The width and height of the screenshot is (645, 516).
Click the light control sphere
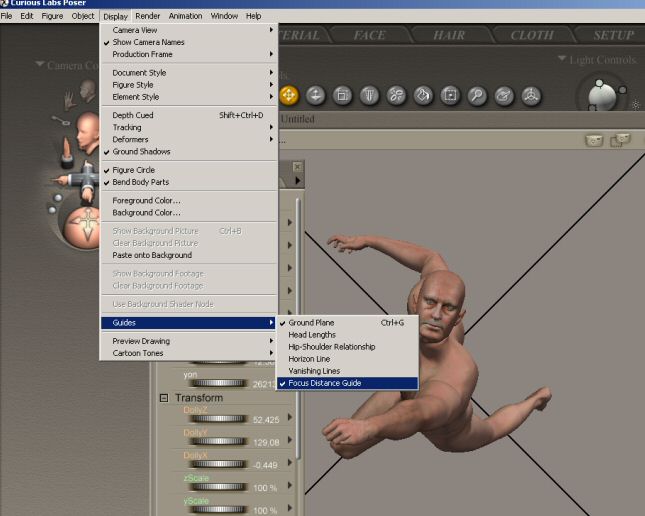(602, 97)
